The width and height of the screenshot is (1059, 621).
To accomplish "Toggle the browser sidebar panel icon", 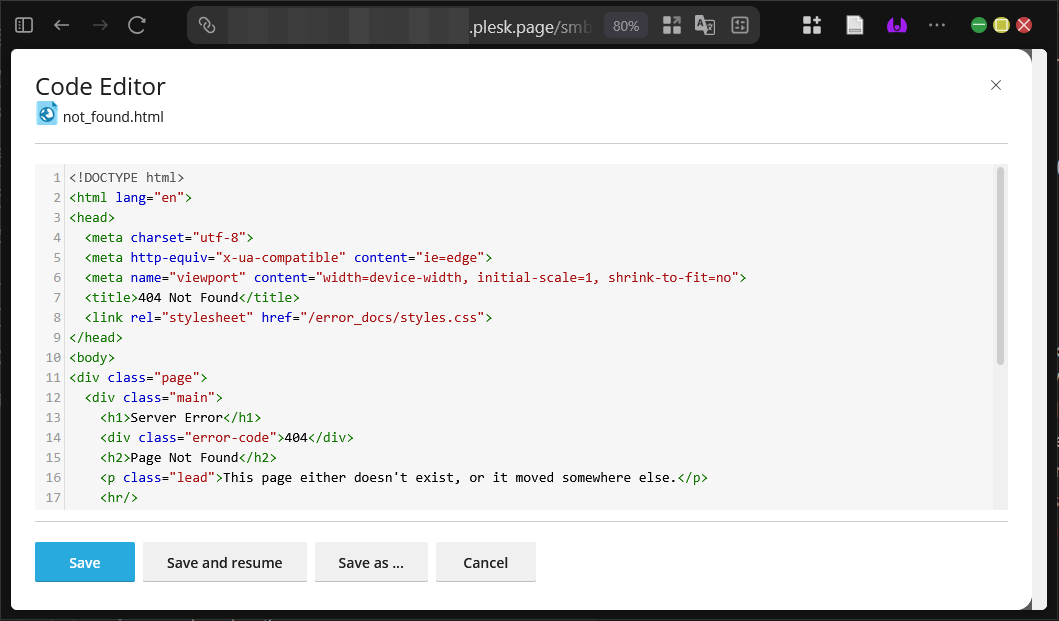I will tap(24, 26).
